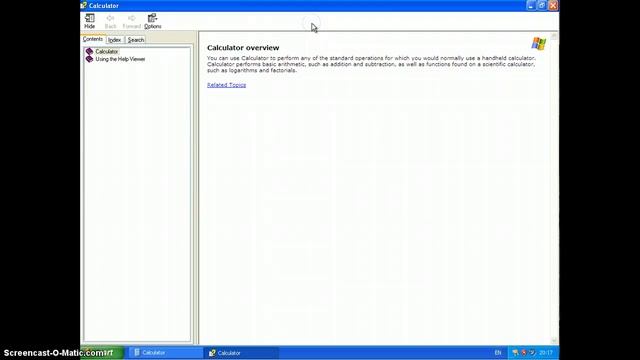Select the Calculator topic in contents
This screenshot has height=360, width=640.
(107, 51)
